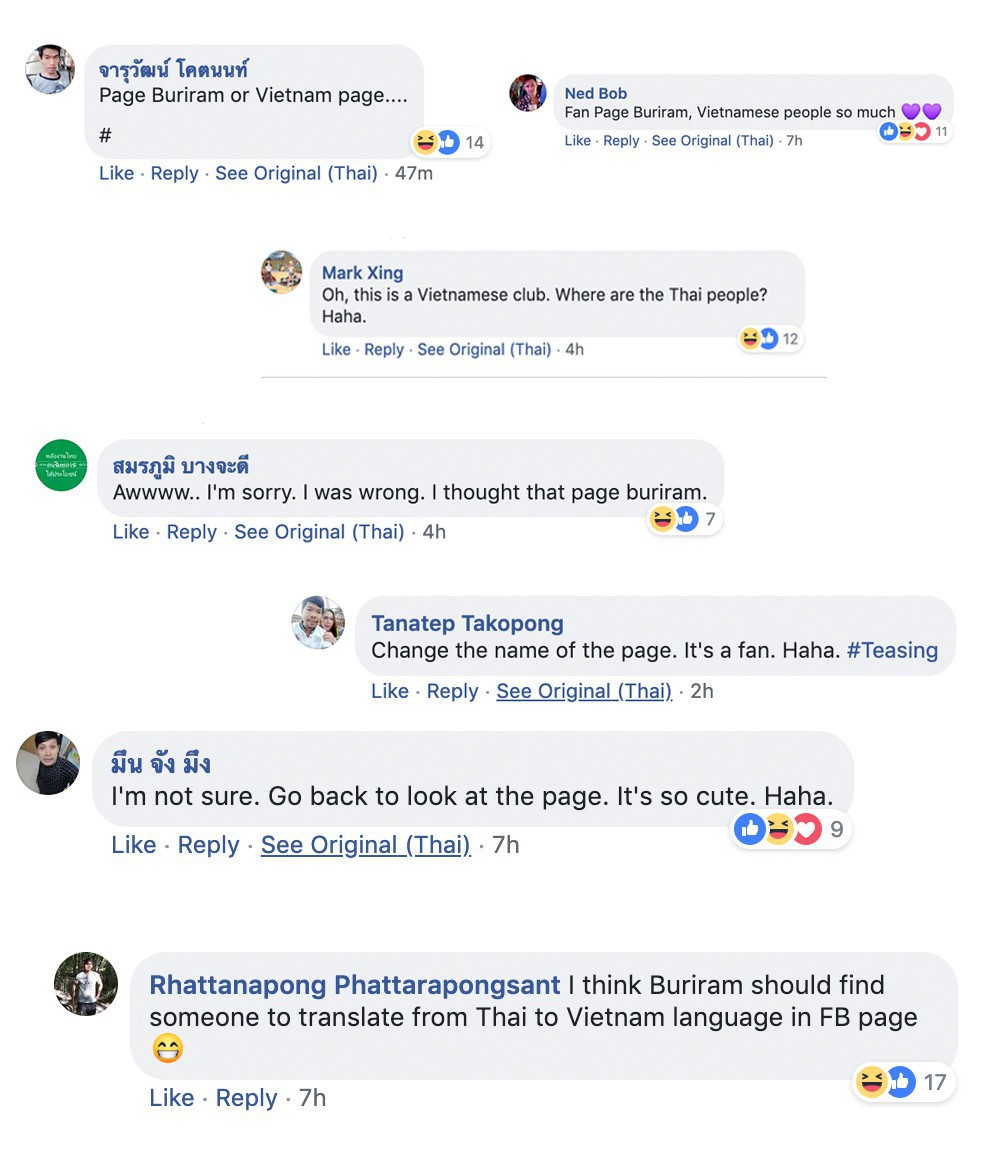See Thai original of Ned Bob's comment
The width and height of the screenshot is (1000, 1150).
[x=712, y=141]
